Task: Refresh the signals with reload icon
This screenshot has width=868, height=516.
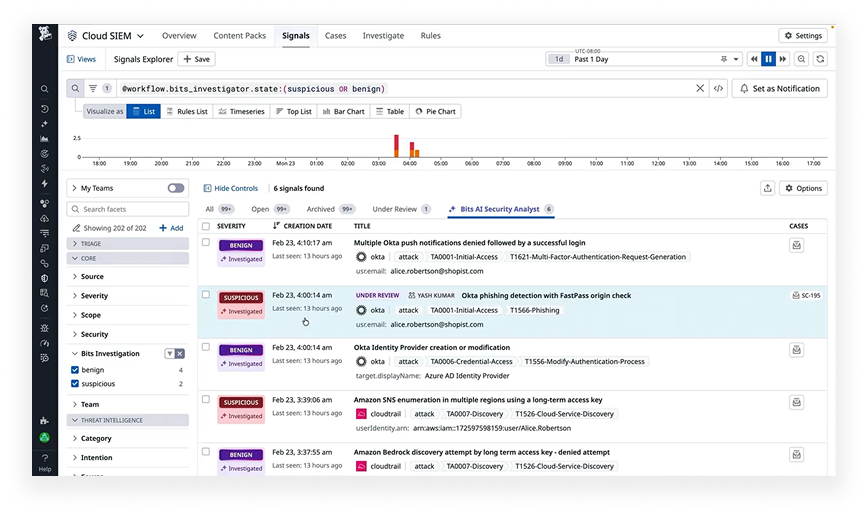Action: coord(820,59)
